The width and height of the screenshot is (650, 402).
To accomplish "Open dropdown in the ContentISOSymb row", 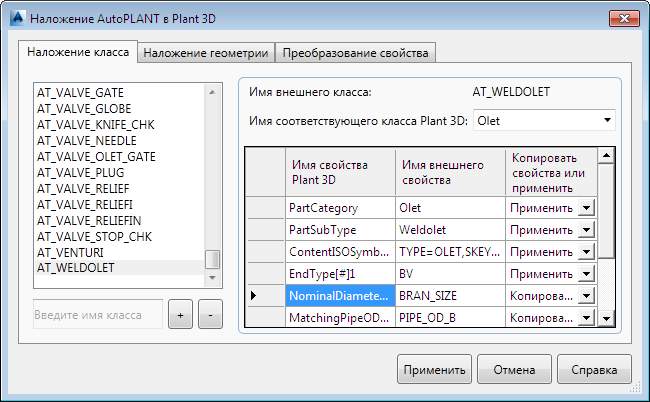I will 586,252.
